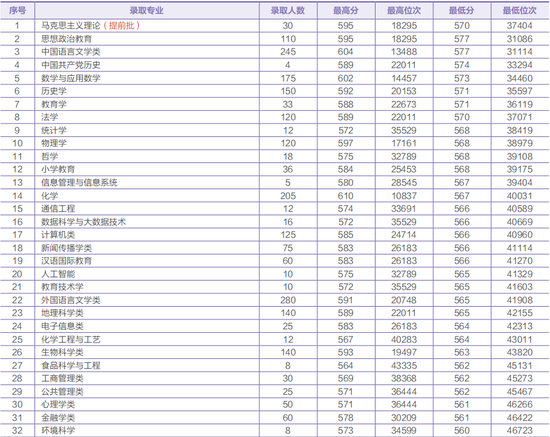Click highest rank value 17161
The width and height of the screenshot is (550, 437).
404,143
